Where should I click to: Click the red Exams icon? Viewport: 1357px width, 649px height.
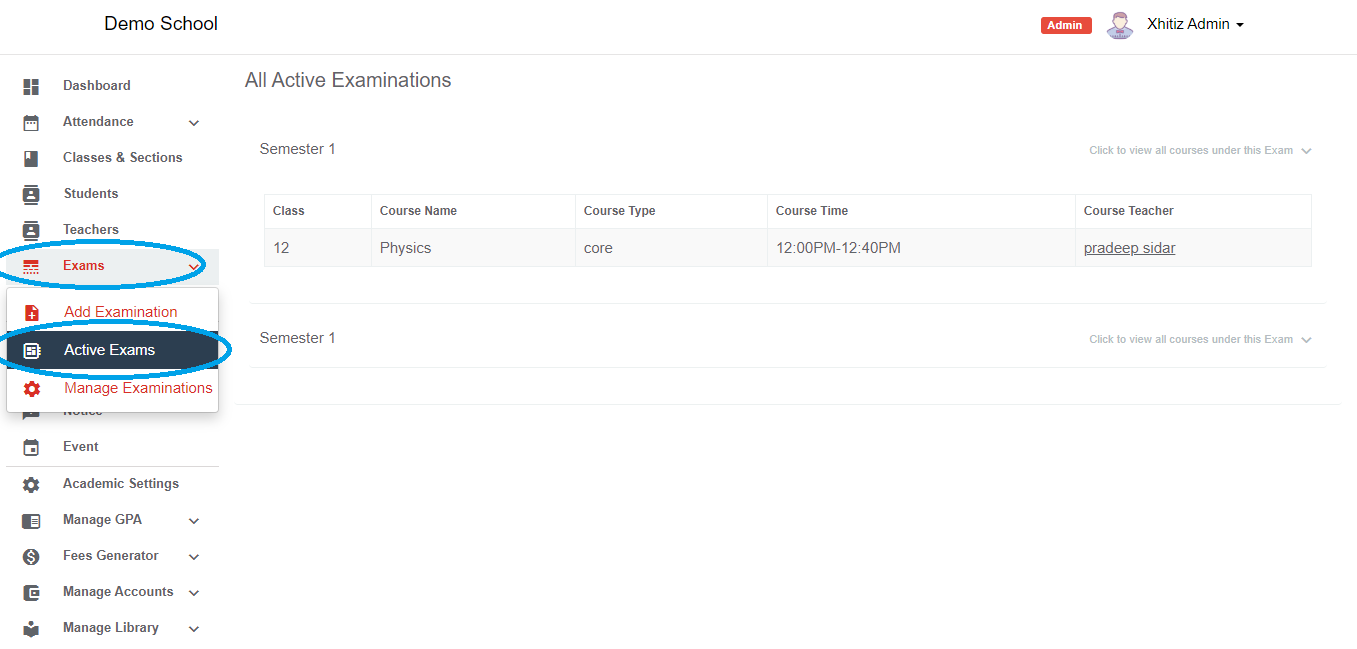point(31,267)
